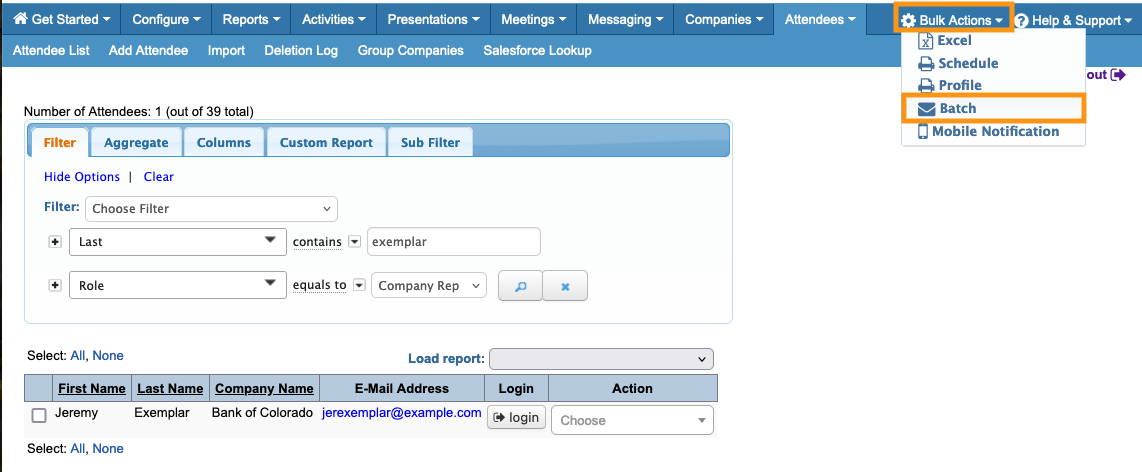This screenshot has height=472, width=1142.
Task: Expand the plus toggle beside Last filter
Action: 55,242
